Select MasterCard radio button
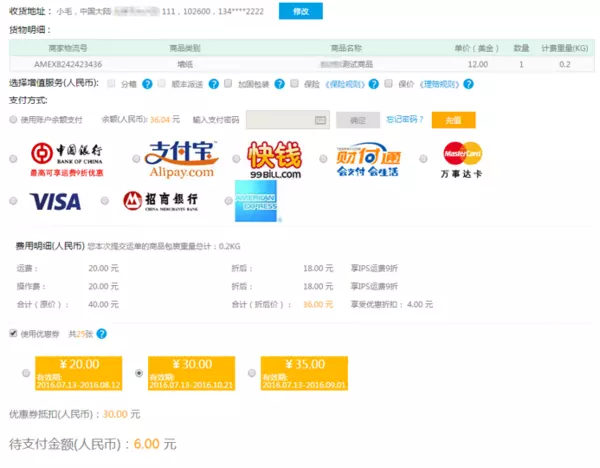600x468 pixels. tap(423, 159)
